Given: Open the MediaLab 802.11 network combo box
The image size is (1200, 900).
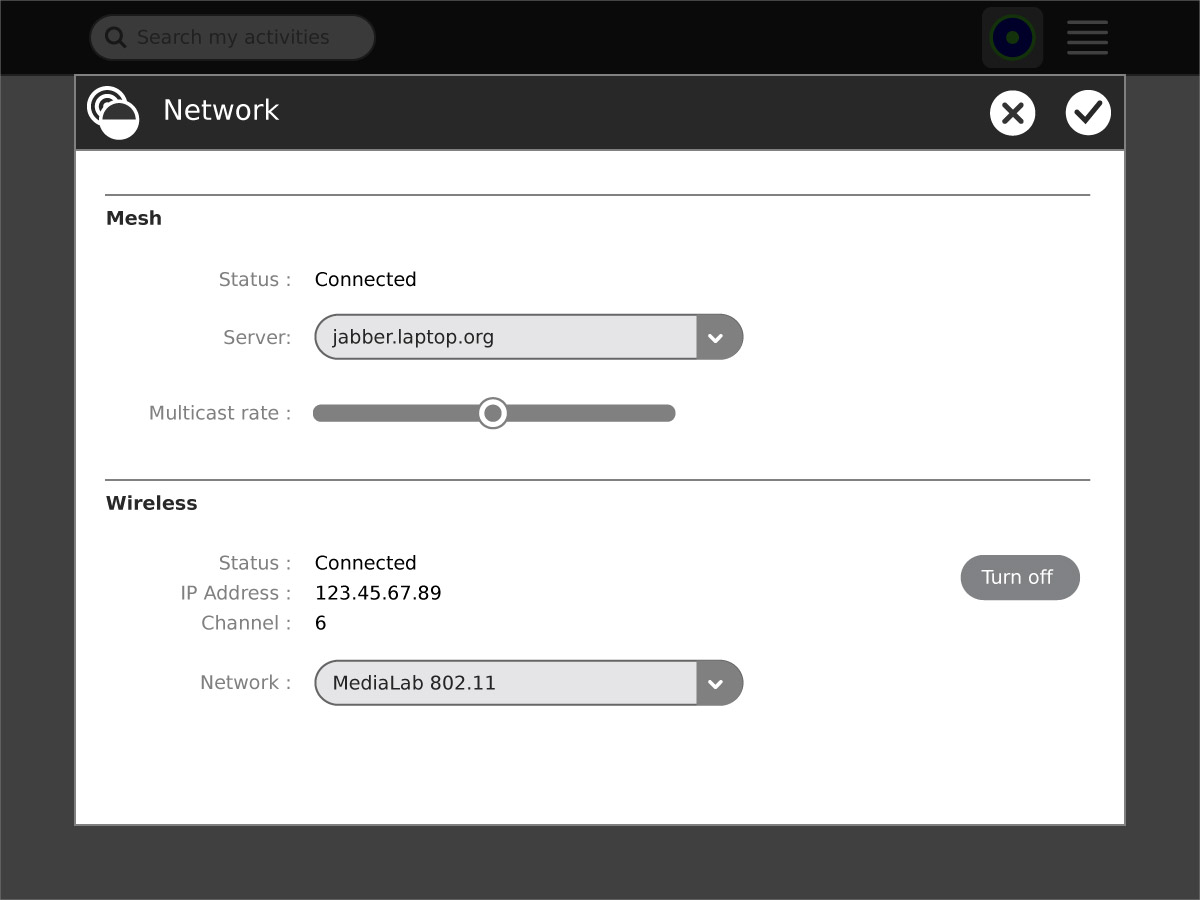Looking at the screenshot, I should [x=506, y=683].
